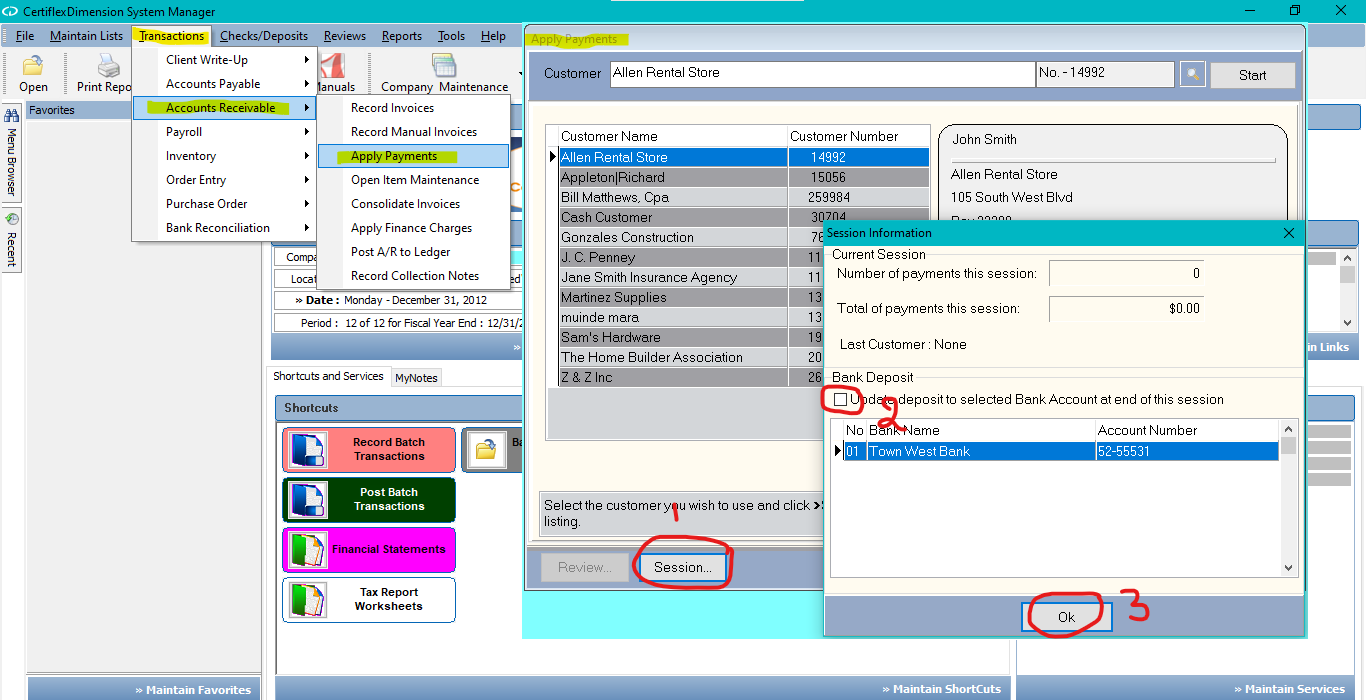Click Ok in Session Information dialog

[1066, 617]
